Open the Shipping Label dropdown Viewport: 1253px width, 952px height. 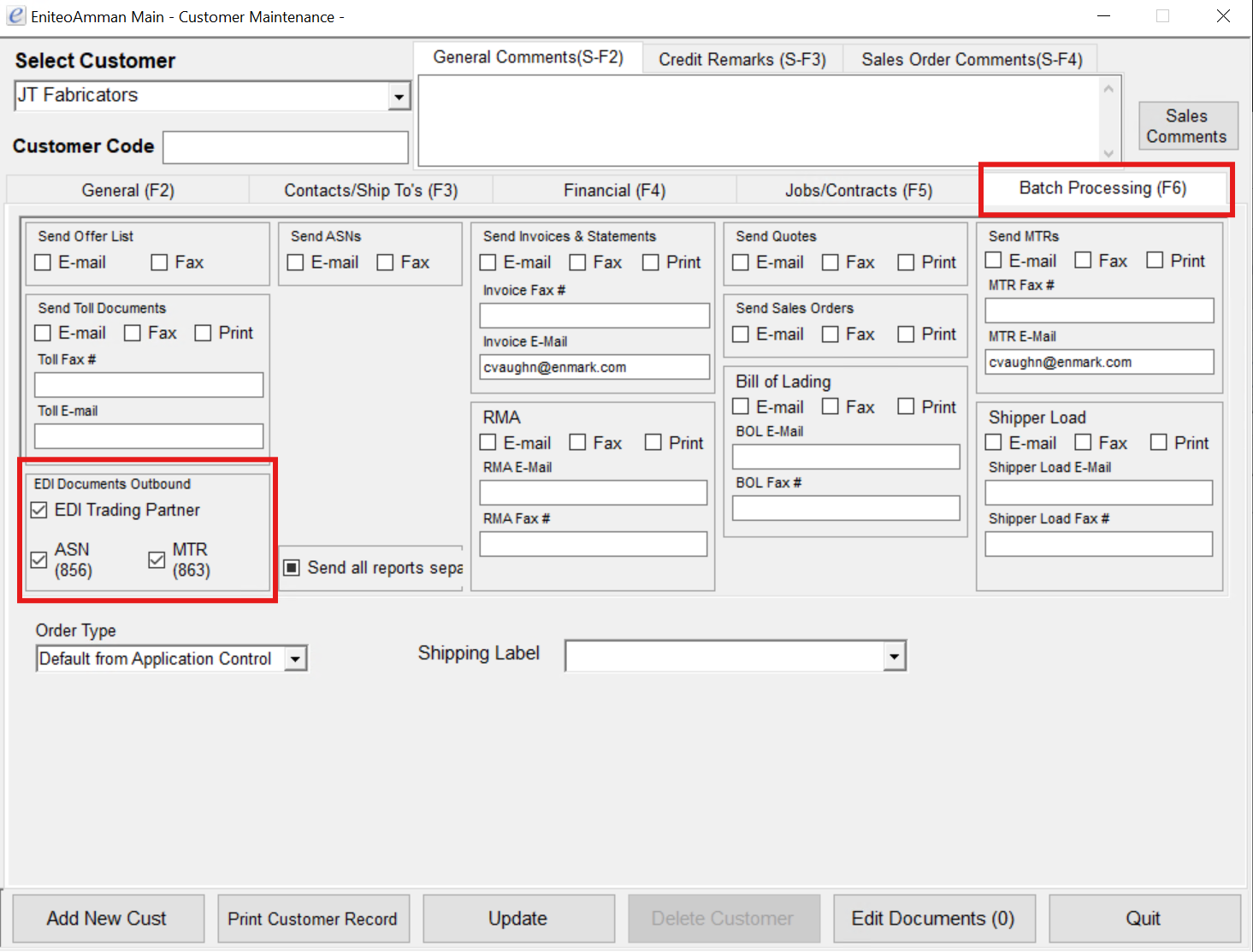point(894,656)
